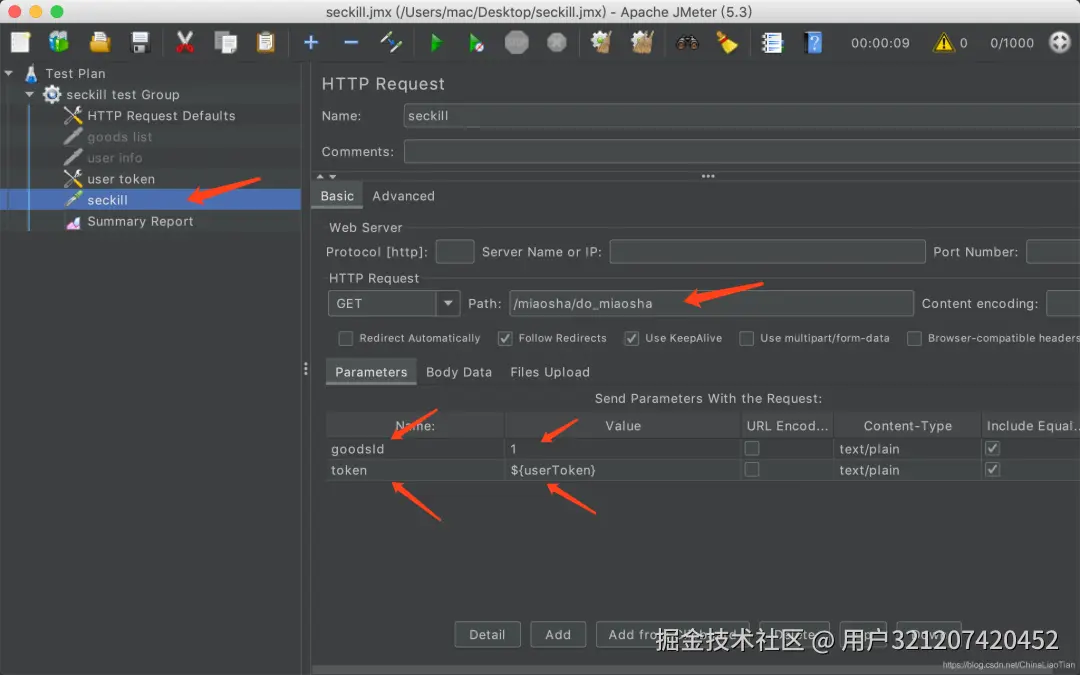Screen dimensions: 1080x675
Task: Click the Add parameter button
Action: click(x=558, y=634)
